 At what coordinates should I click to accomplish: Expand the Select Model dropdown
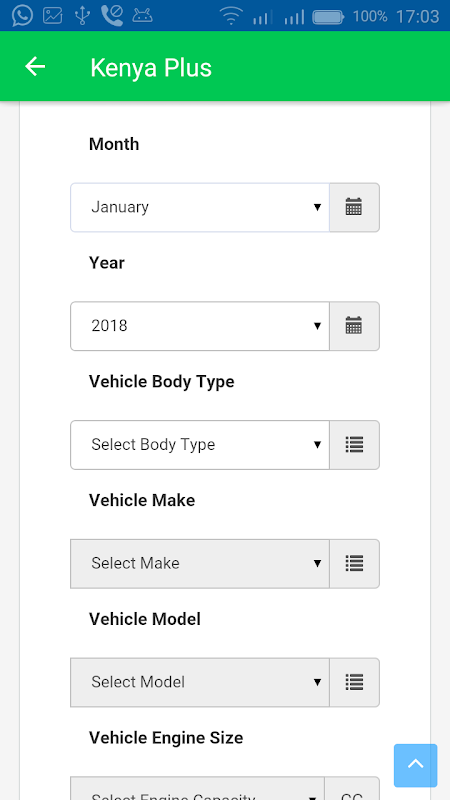click(x=200, y=682)
